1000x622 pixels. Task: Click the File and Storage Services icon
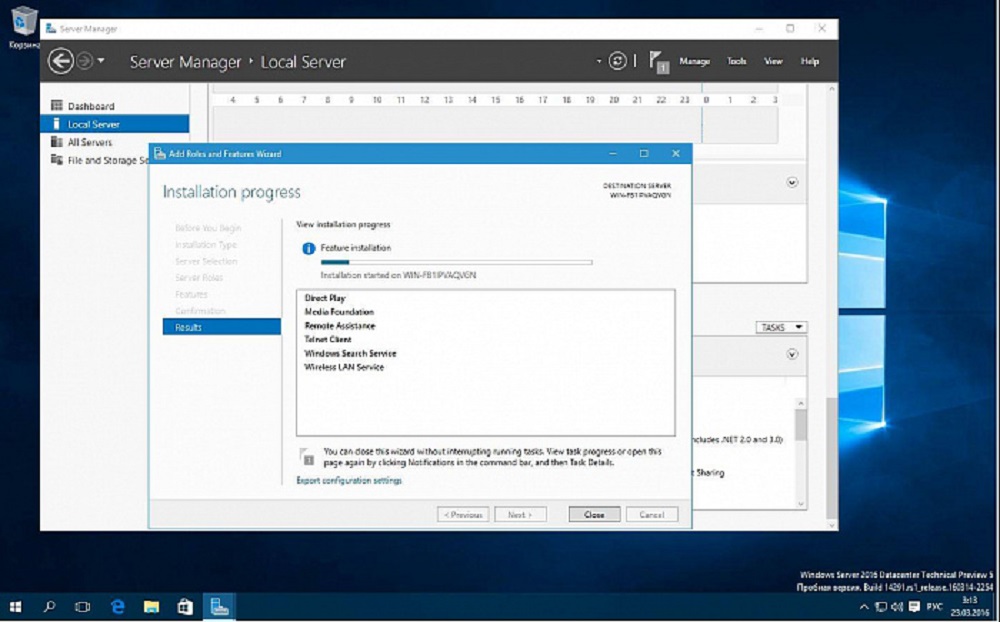coord(57,159)
